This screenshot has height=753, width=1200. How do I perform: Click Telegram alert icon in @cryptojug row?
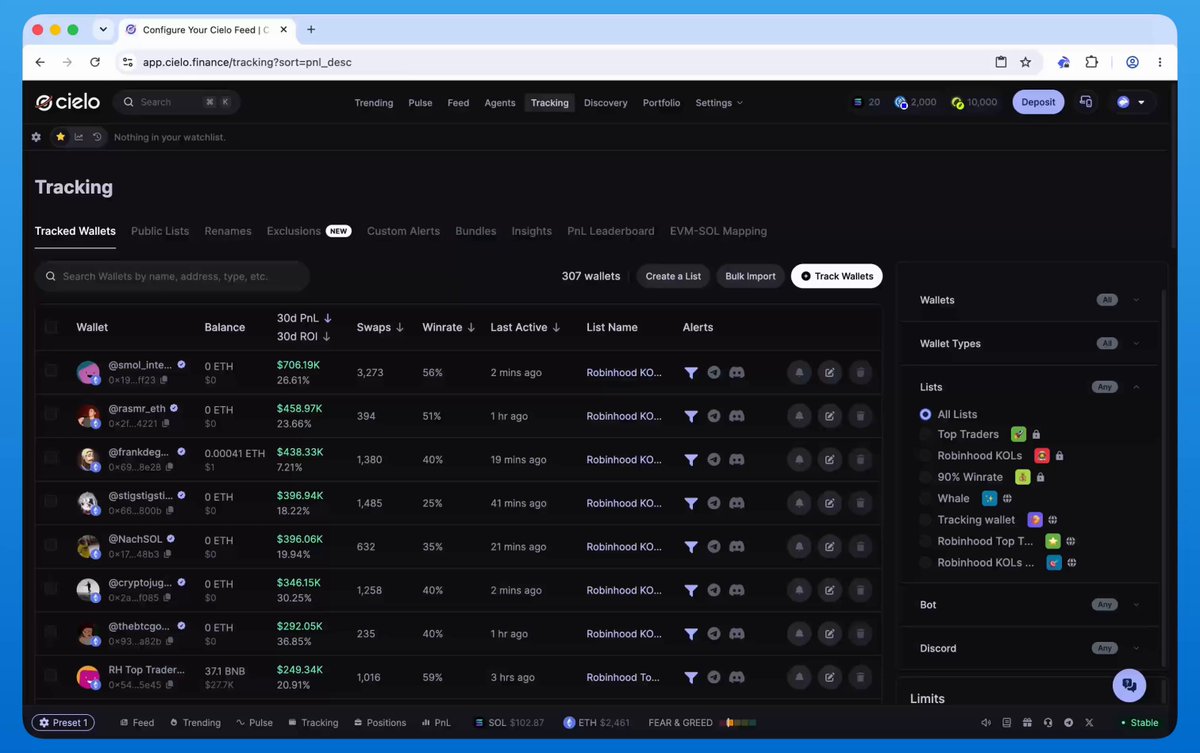tap(714, 590)
